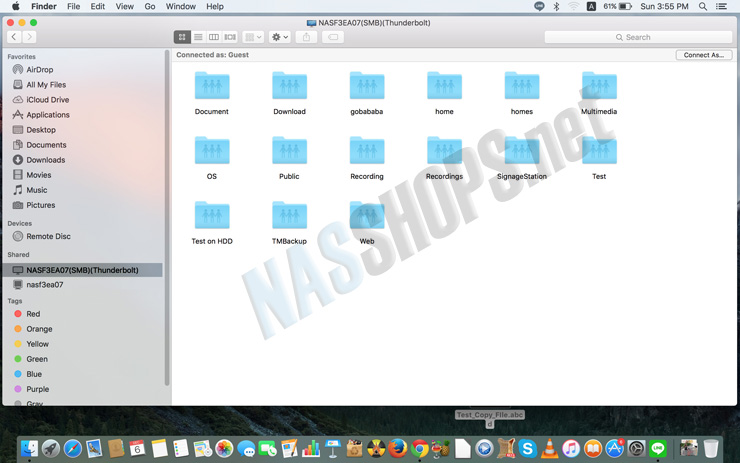Screen dimensions: 740x463
Task: Open Skype from the Dock
Action: pyautogui.click(x=527, y=448)
